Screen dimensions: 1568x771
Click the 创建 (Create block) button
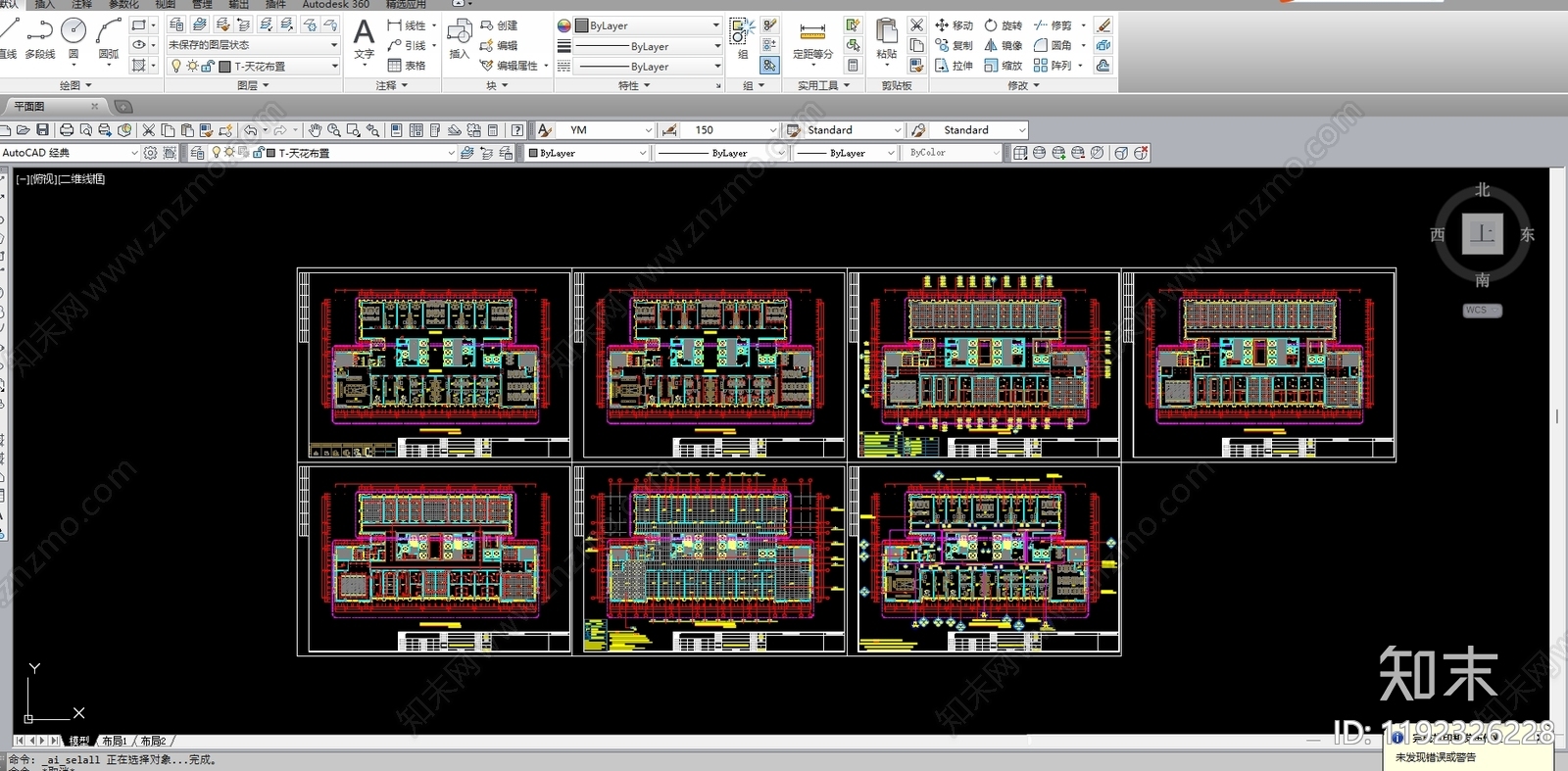point(499,25)
